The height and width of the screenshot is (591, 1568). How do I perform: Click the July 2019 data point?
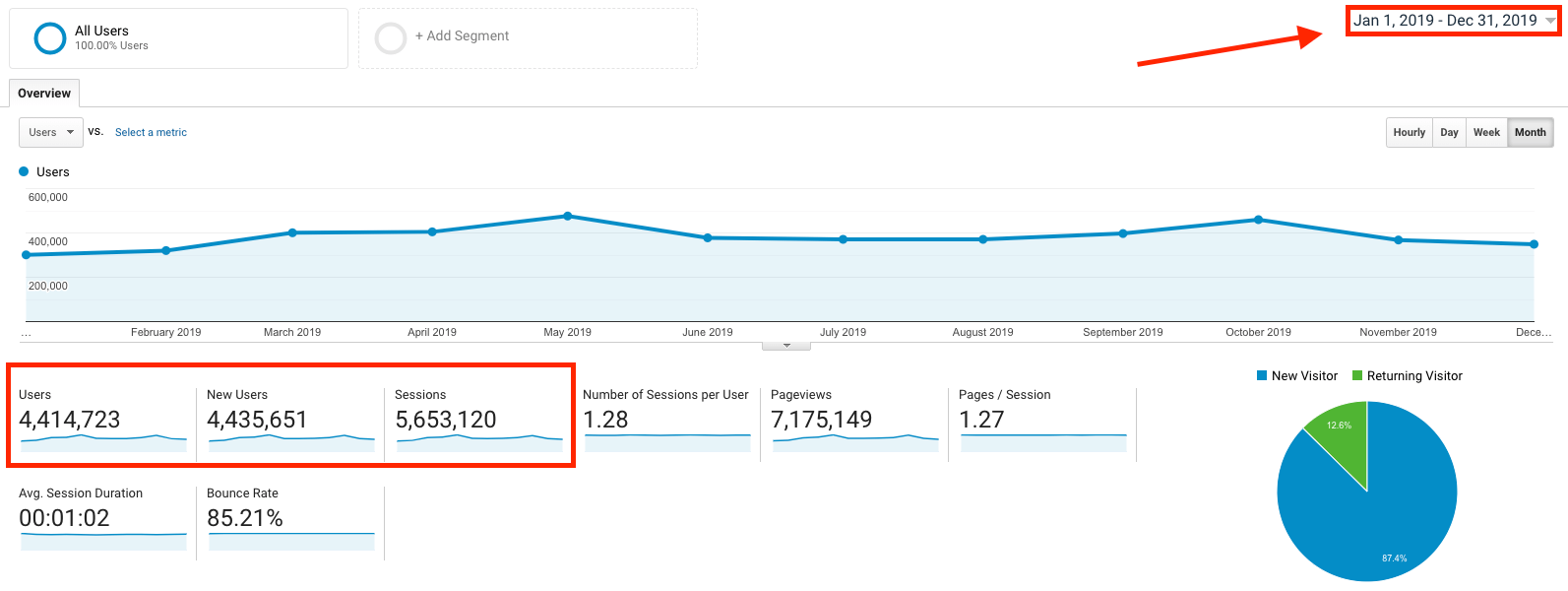click(x=844, y=239)
